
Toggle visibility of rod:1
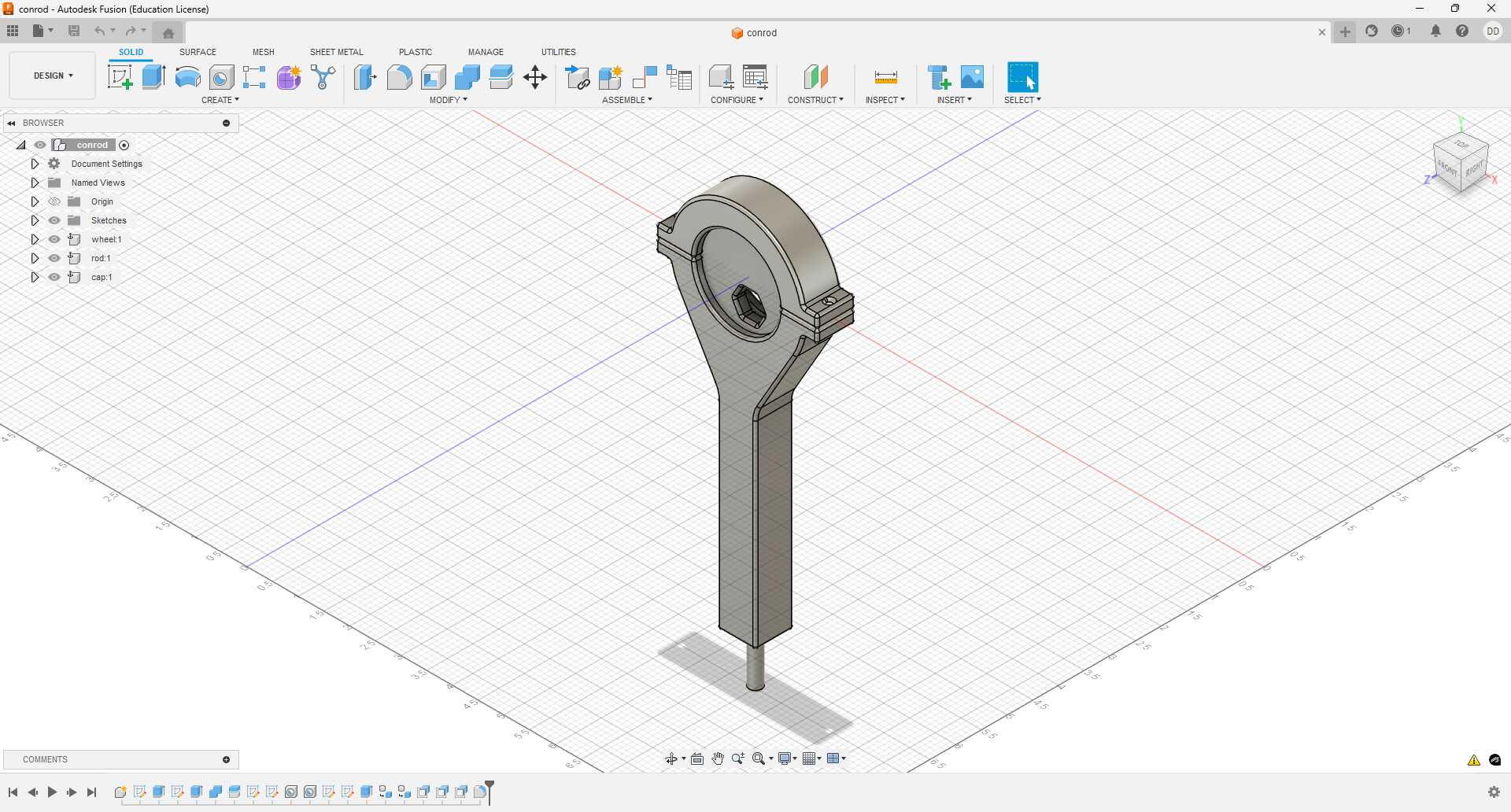[x=54, y=258]
